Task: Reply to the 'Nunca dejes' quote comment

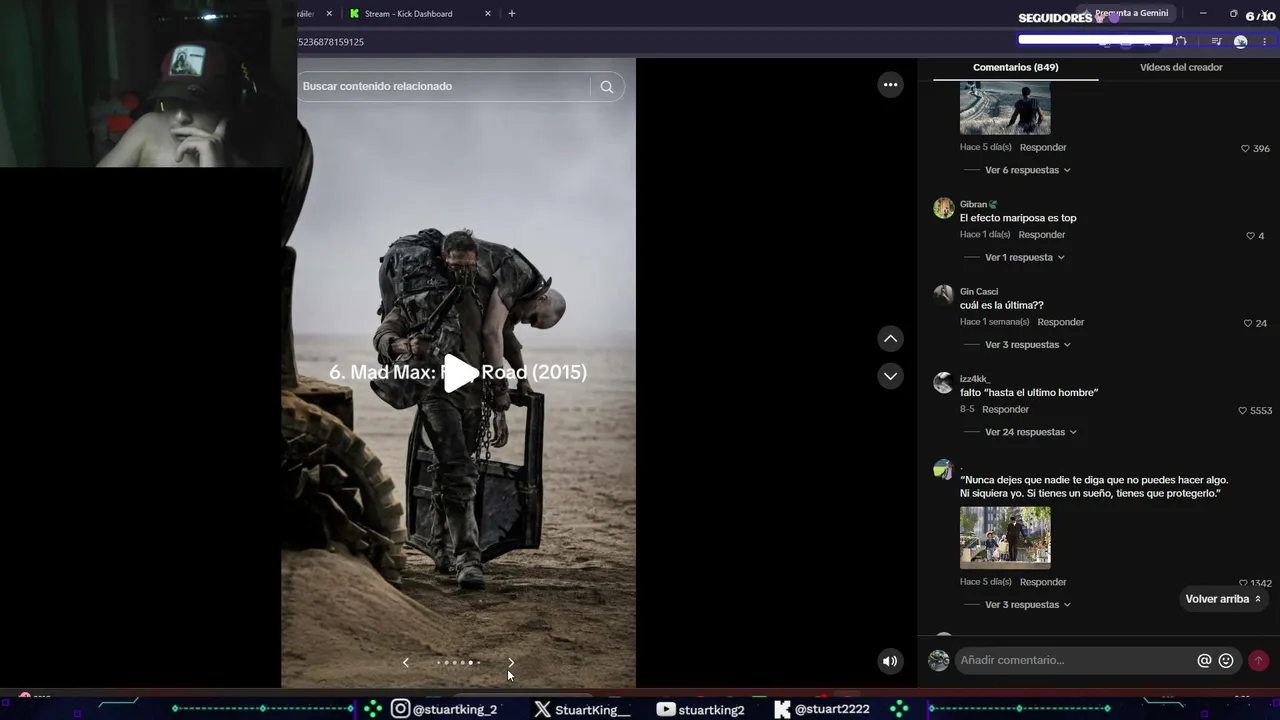Action: pos(1043,582)
